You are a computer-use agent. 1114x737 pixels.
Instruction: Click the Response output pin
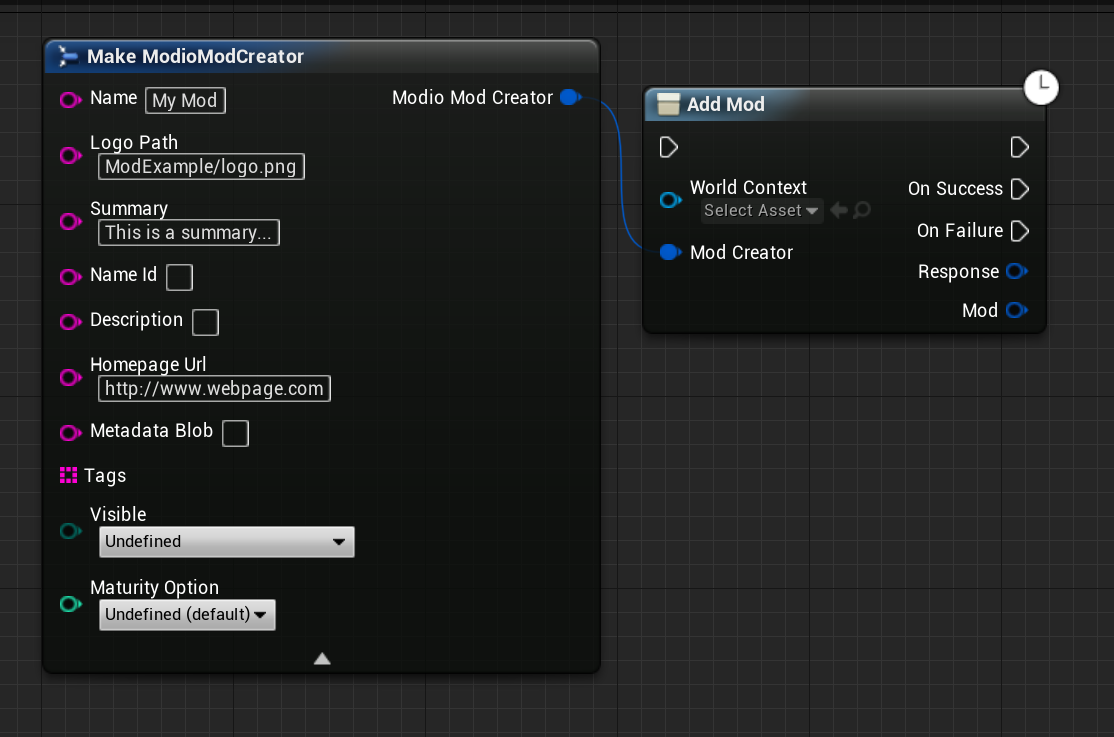[1017, 272]
